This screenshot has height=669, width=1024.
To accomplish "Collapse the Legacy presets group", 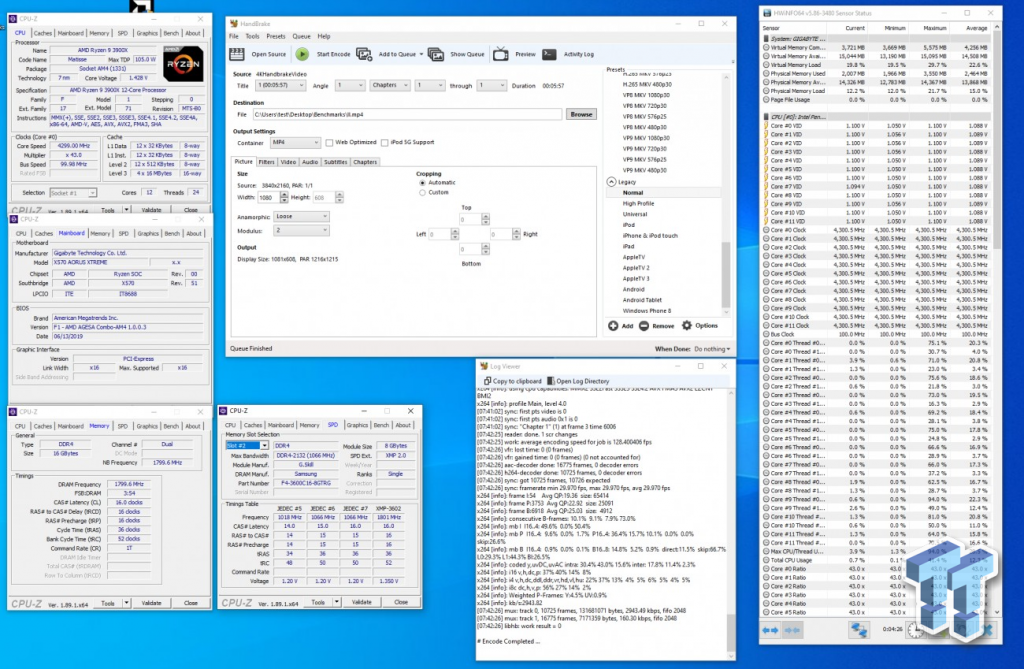I will pos(611,182).
